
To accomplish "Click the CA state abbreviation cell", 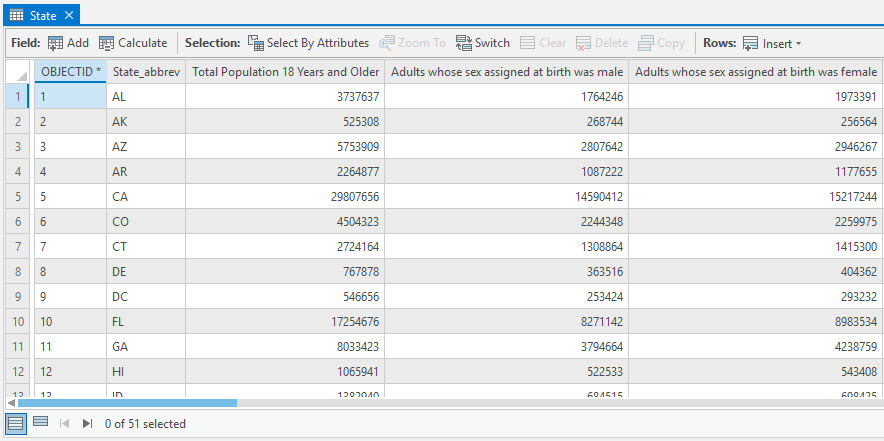I will [145, 197].
